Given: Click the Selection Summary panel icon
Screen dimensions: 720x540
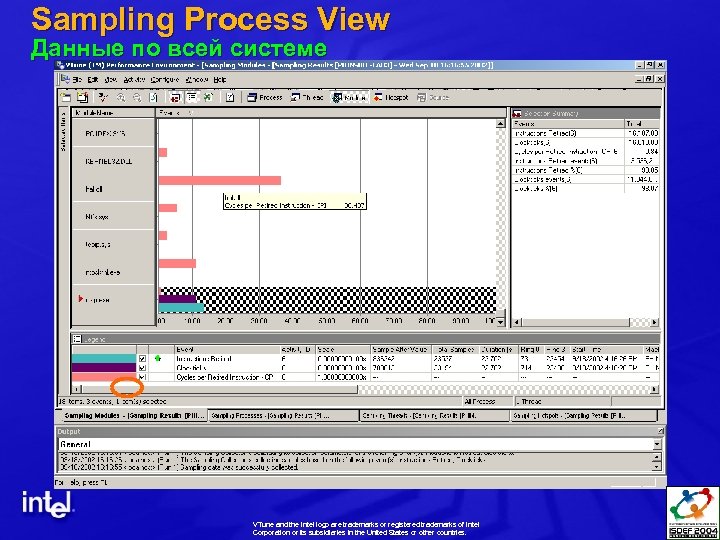Looking at the screenshot, I should coord(517,113).
